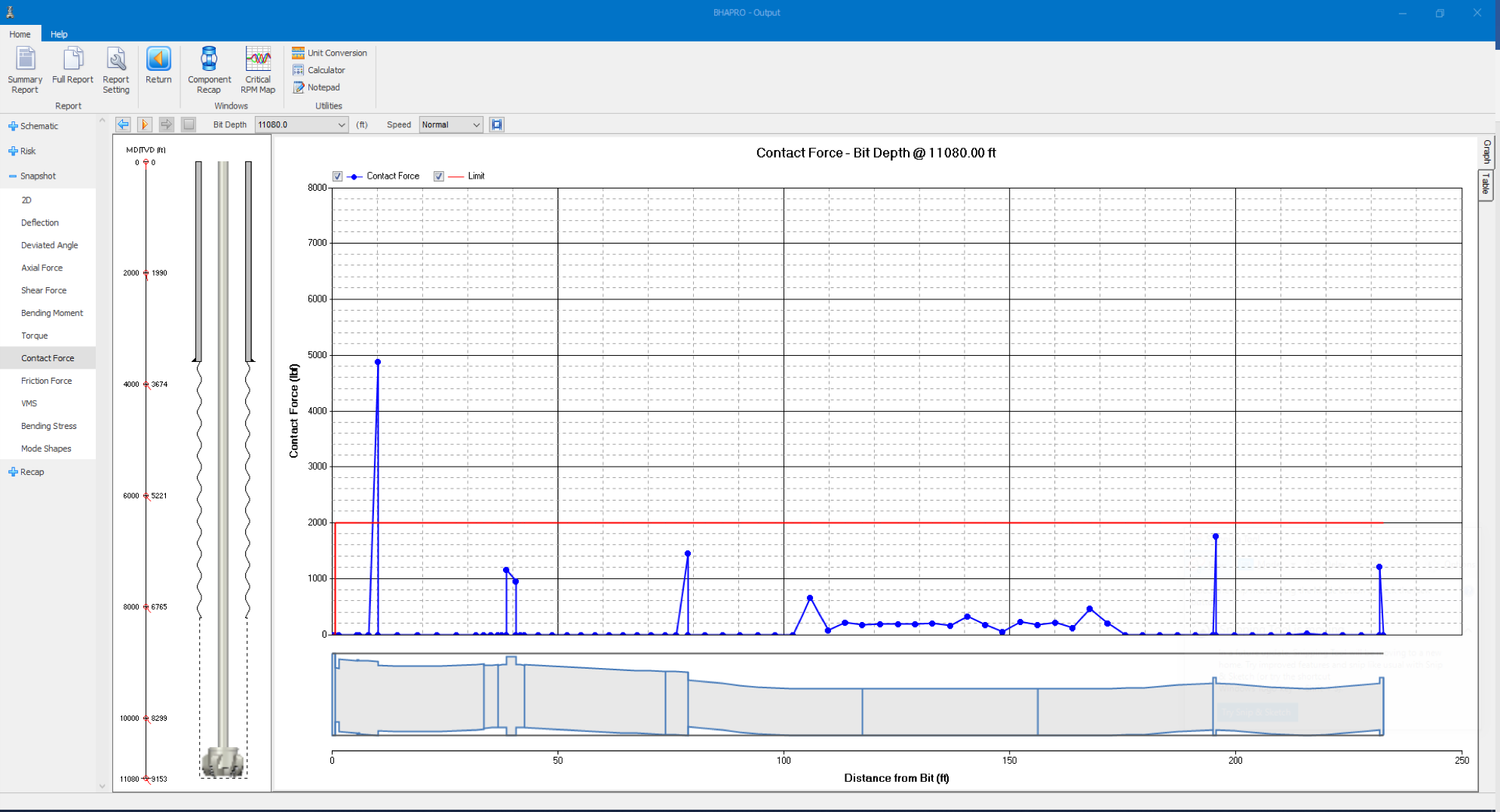Open the Summary Report

(x=25, y=69)
